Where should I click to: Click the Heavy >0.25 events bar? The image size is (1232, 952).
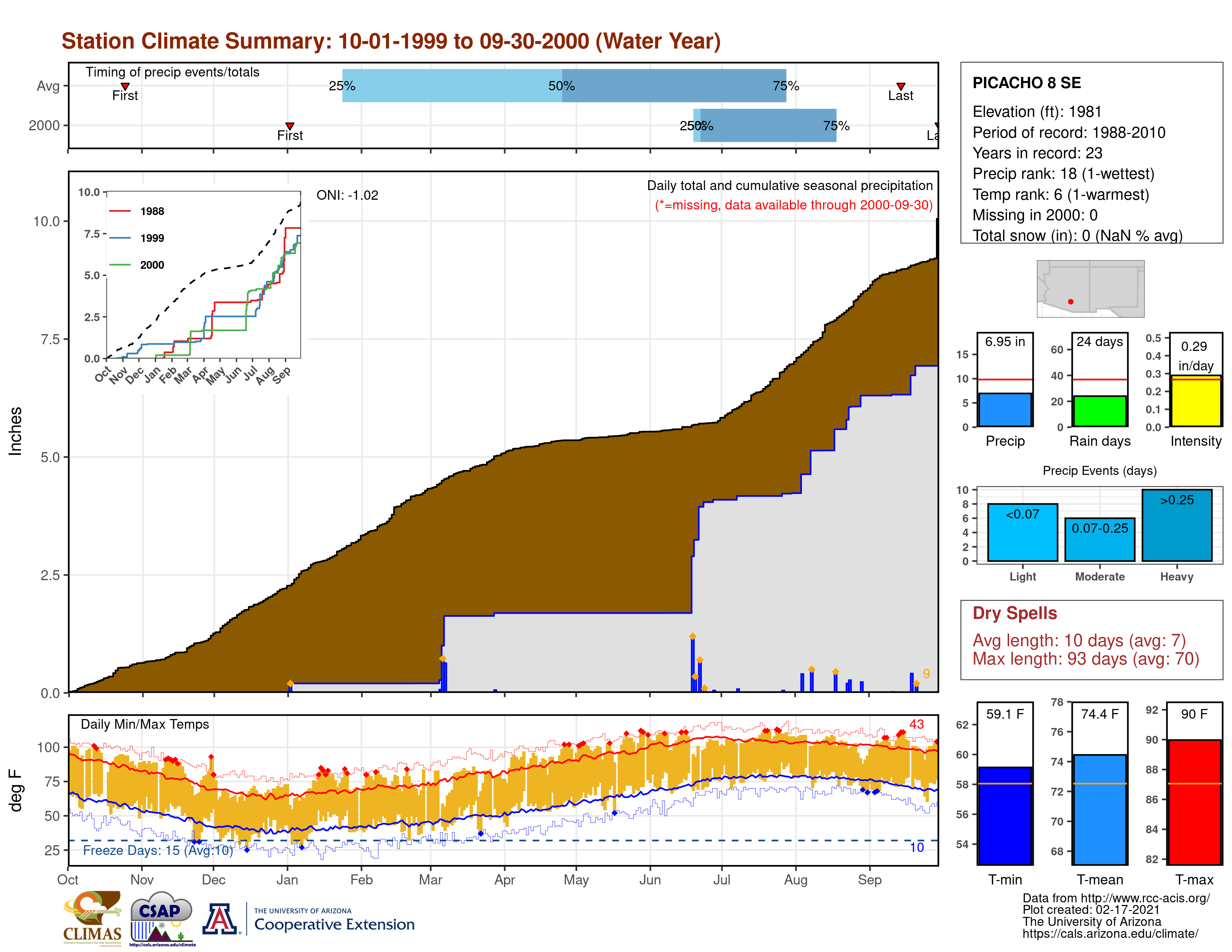(1177, 525)
